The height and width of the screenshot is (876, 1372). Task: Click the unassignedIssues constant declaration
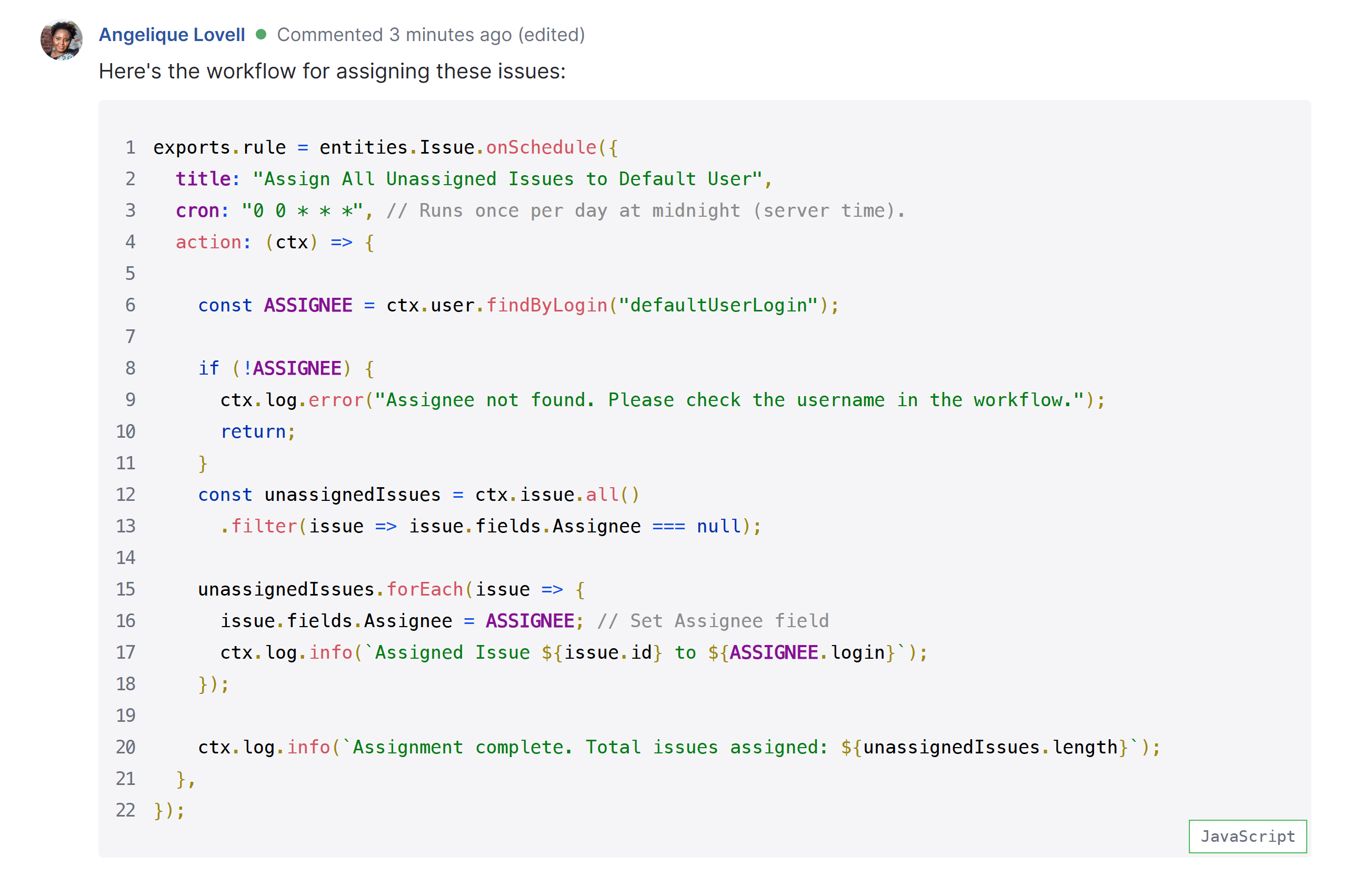[x=352, y=495]
